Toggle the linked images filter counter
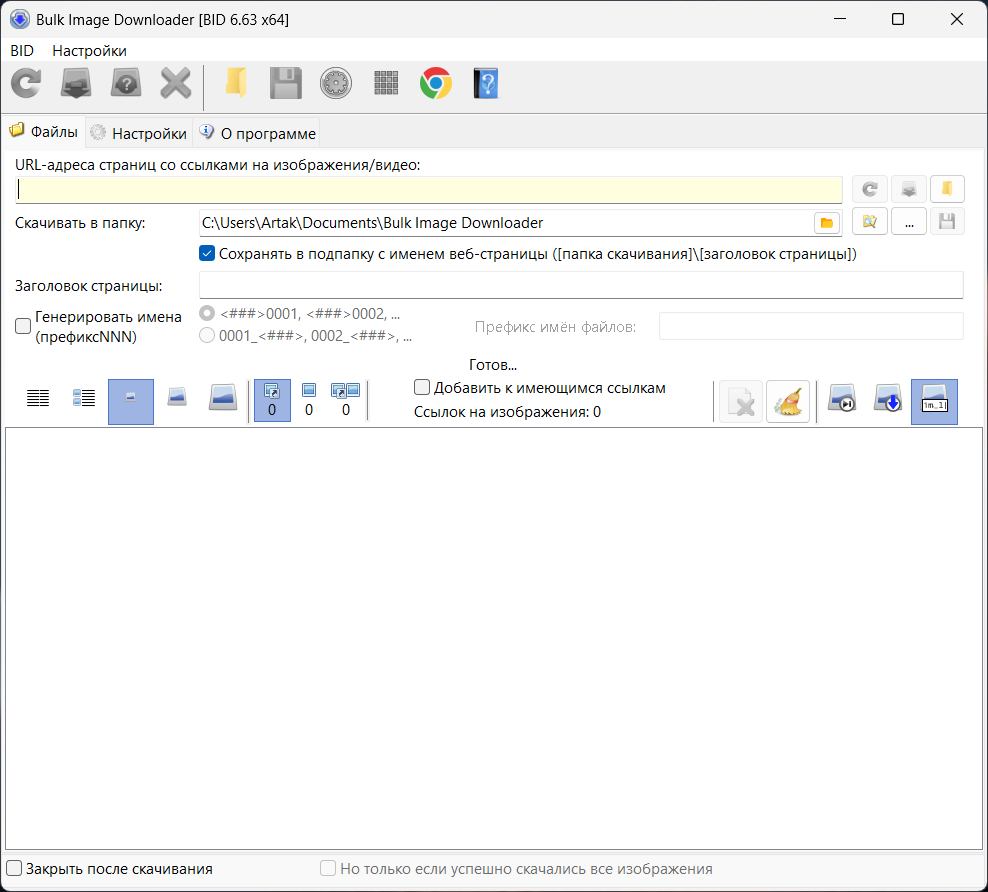988x892 pixels. coord(272,401)
